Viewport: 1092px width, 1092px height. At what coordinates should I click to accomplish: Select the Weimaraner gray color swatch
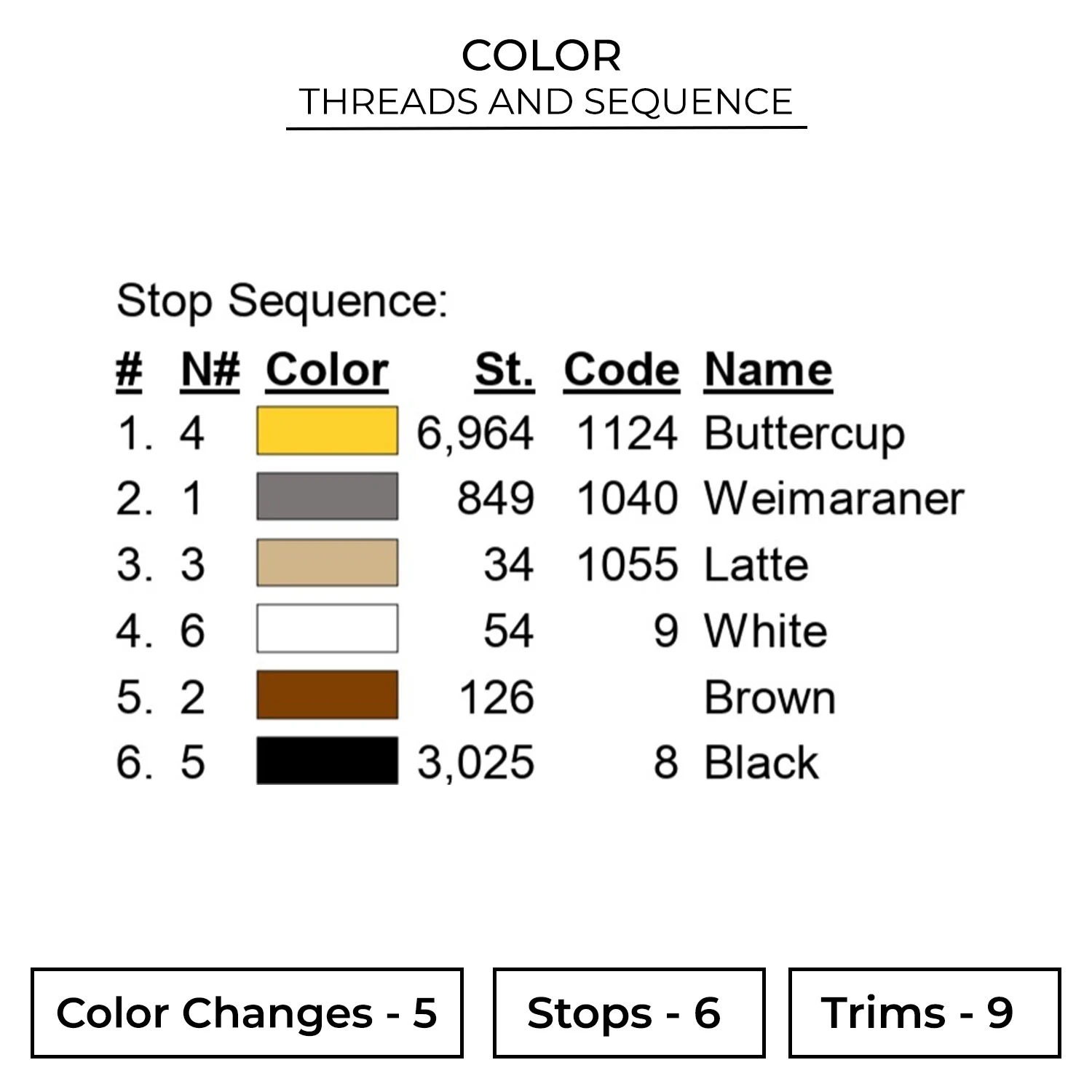(327, 496)
